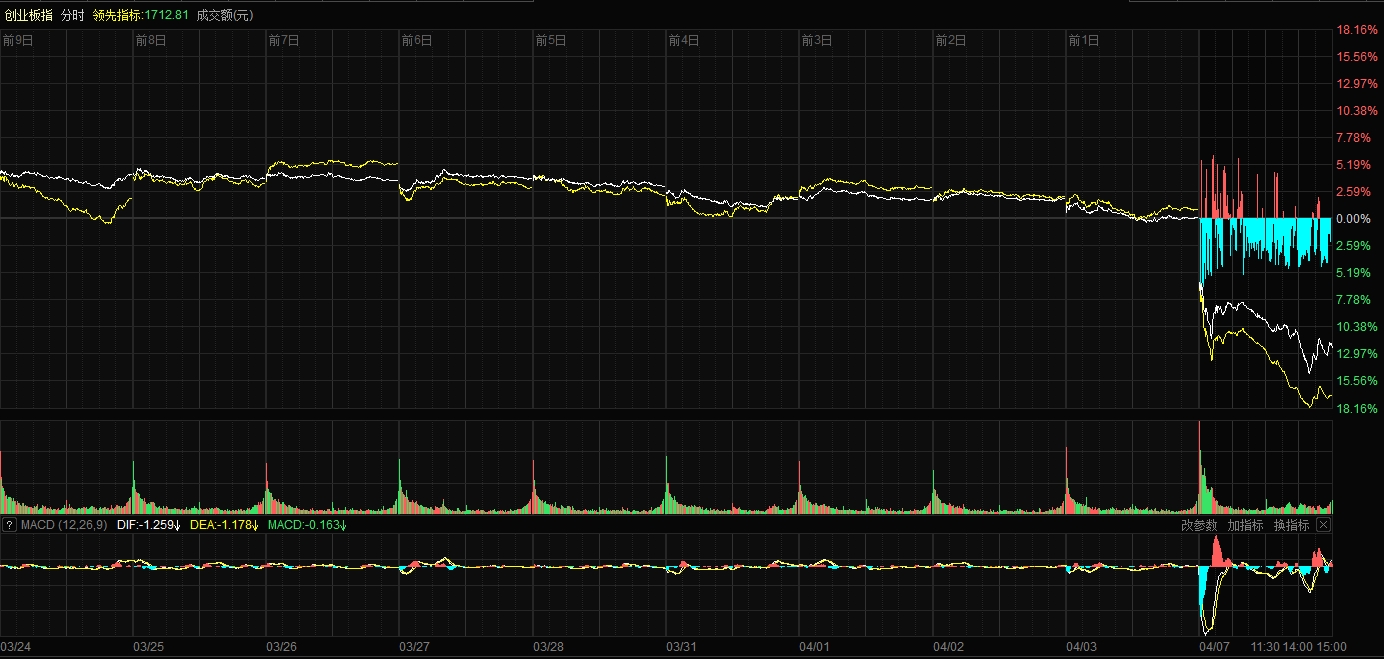Click the 成交额(元) turnover label
Image resolution: width=1384 pixels, height=659 pixels.
(225, 15)
